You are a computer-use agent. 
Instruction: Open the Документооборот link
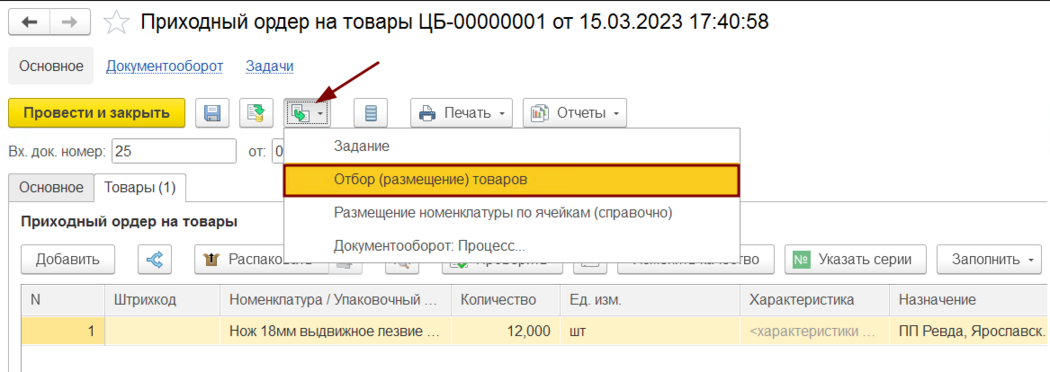tap(165, 66)
